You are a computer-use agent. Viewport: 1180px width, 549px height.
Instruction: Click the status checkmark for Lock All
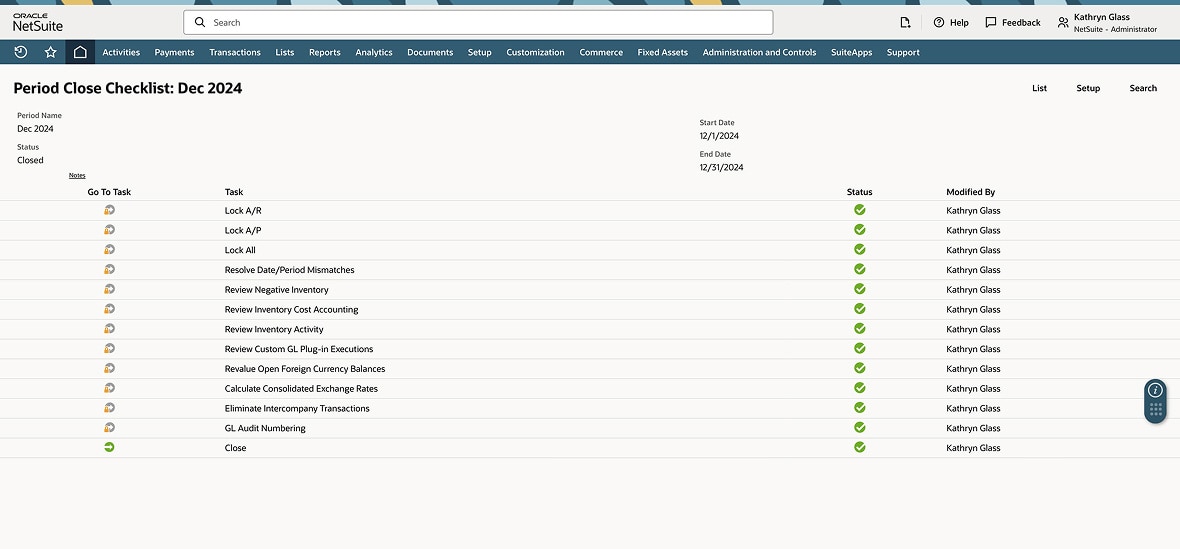tap(859, 250)
